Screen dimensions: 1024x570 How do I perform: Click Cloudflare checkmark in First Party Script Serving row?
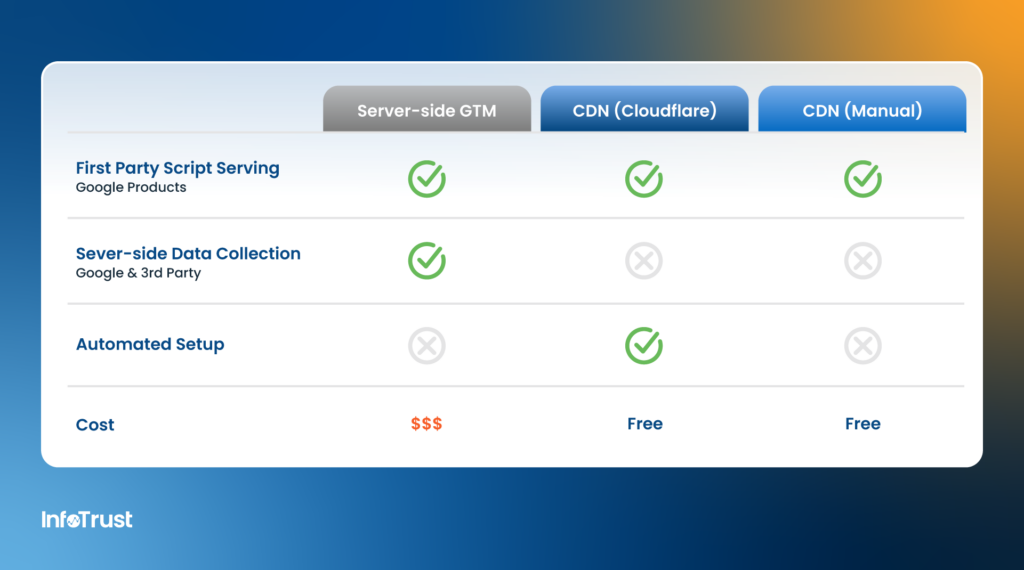pos(644,179)
